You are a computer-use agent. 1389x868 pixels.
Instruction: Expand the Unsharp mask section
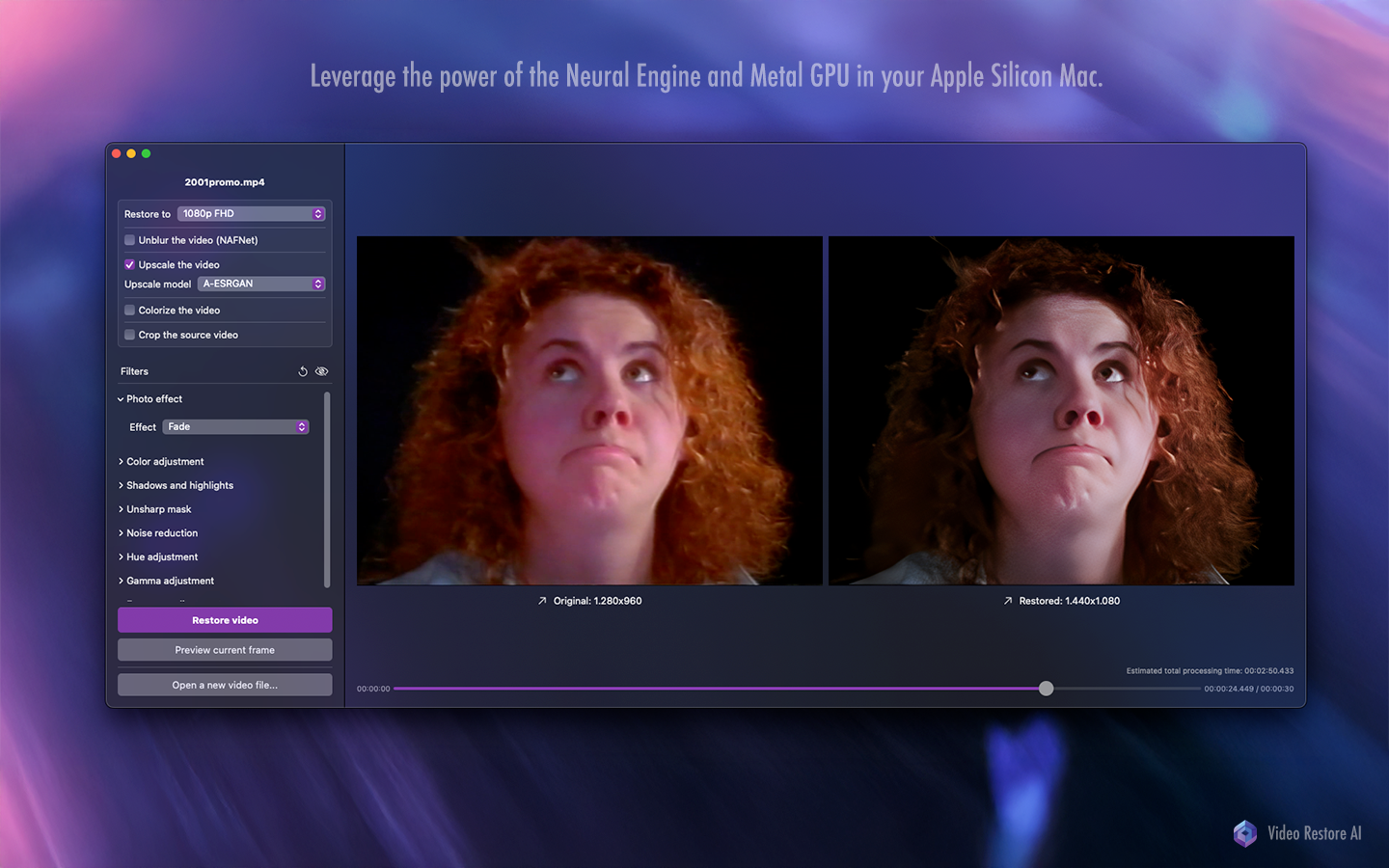[x=155, y=509]
